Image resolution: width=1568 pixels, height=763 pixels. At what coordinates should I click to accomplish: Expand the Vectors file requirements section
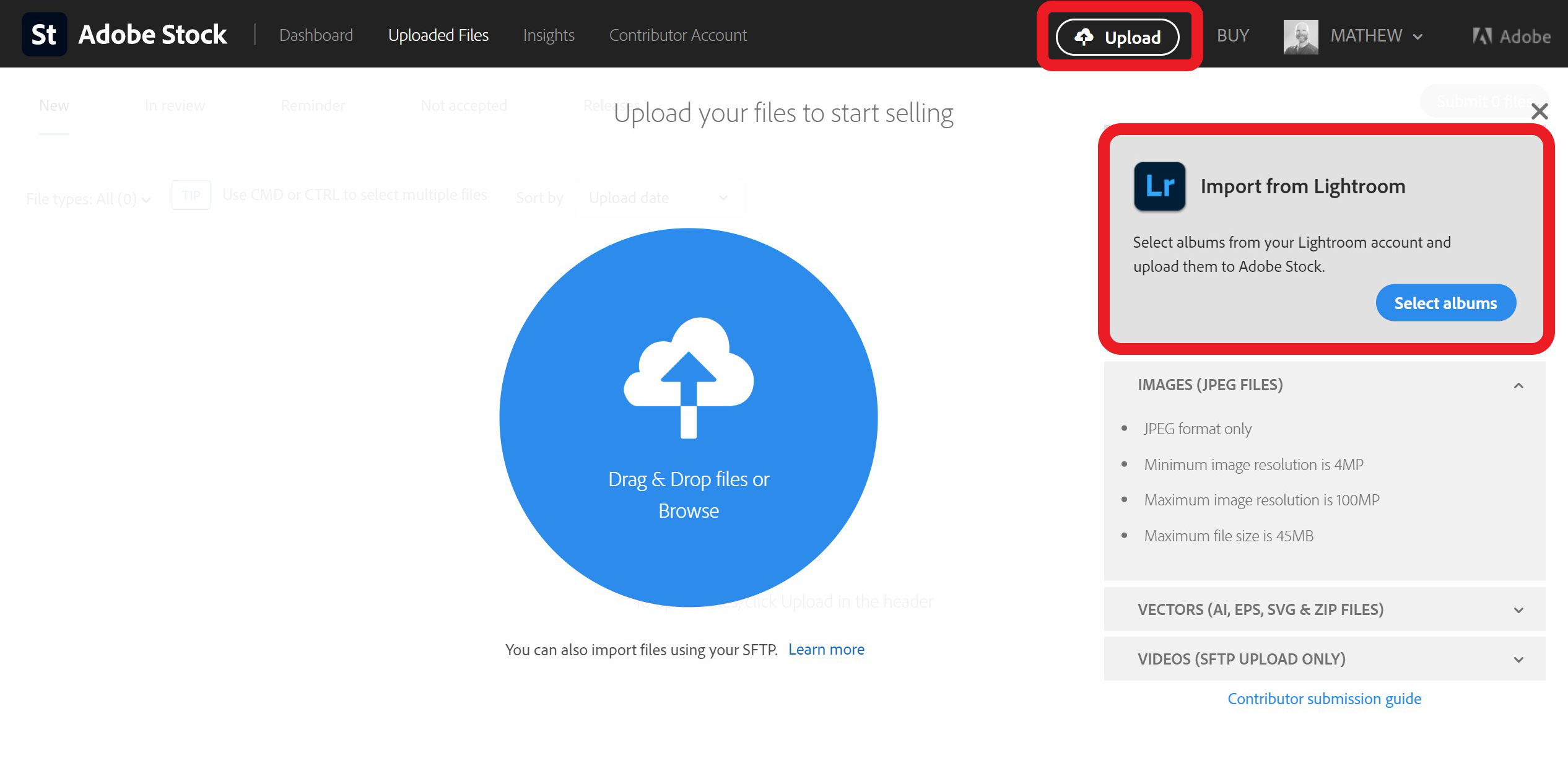pos(1518,610)
